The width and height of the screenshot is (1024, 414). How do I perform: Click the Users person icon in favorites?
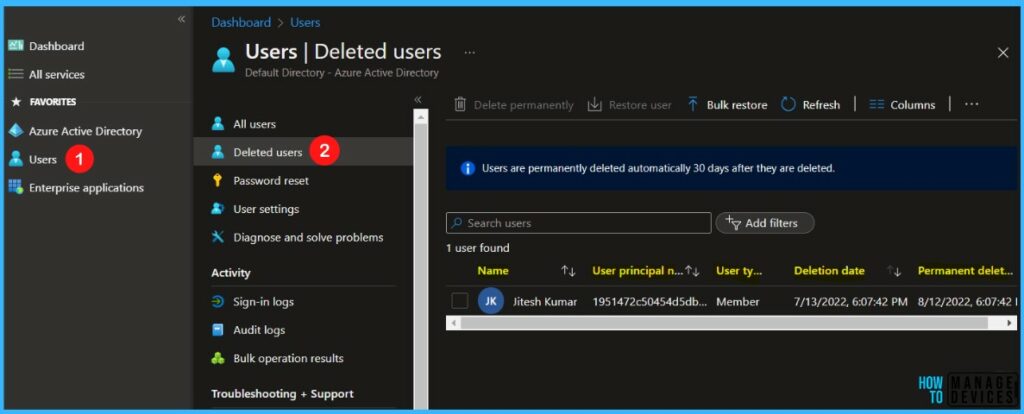click(16, 159)
